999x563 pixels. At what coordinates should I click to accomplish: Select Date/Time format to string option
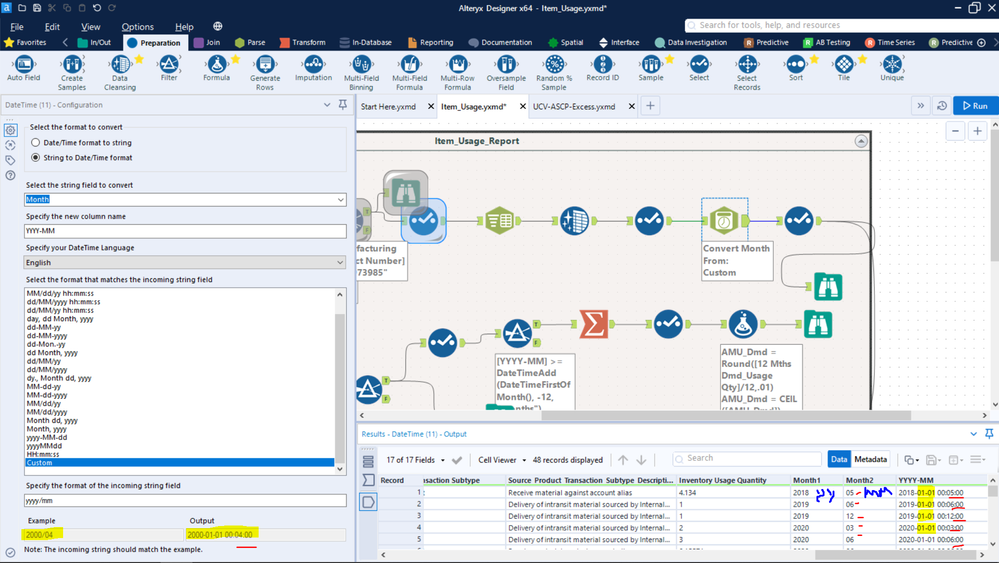[37, 143]
